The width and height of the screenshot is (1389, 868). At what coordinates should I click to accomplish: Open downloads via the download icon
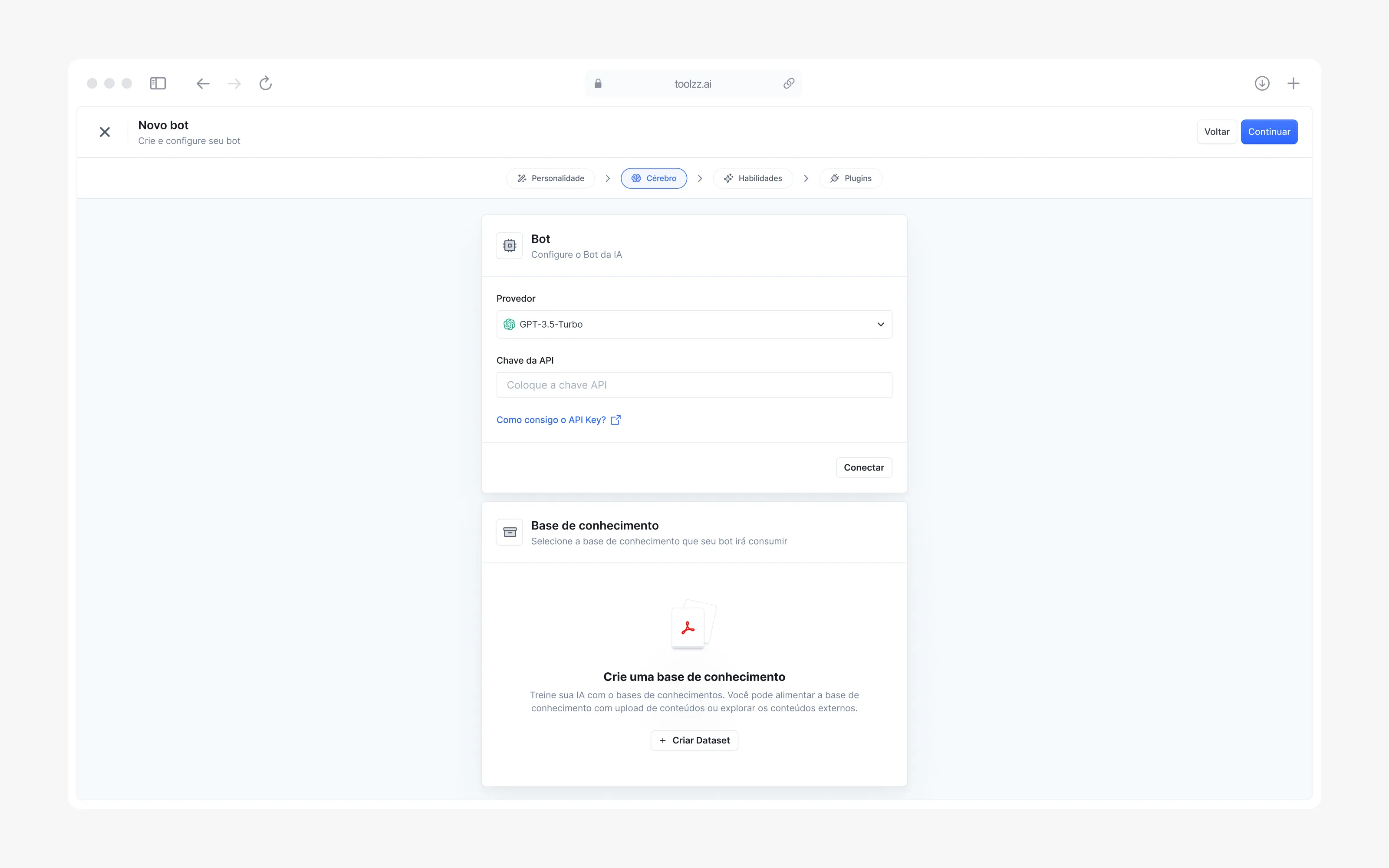point(1261,84)
